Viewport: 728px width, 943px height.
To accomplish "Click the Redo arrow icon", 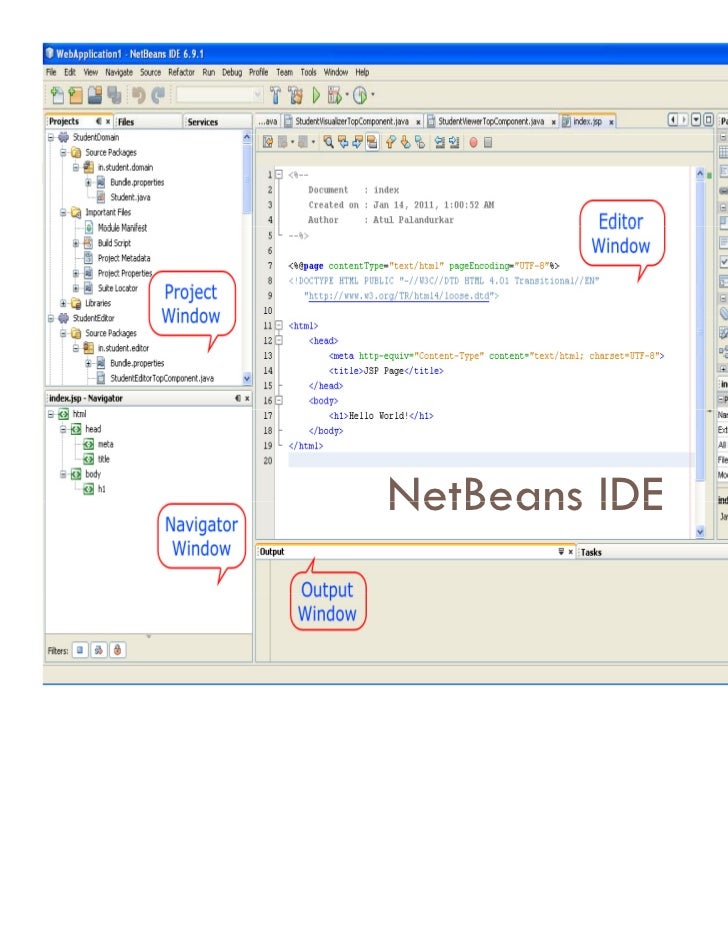I will tap(158, 95).
